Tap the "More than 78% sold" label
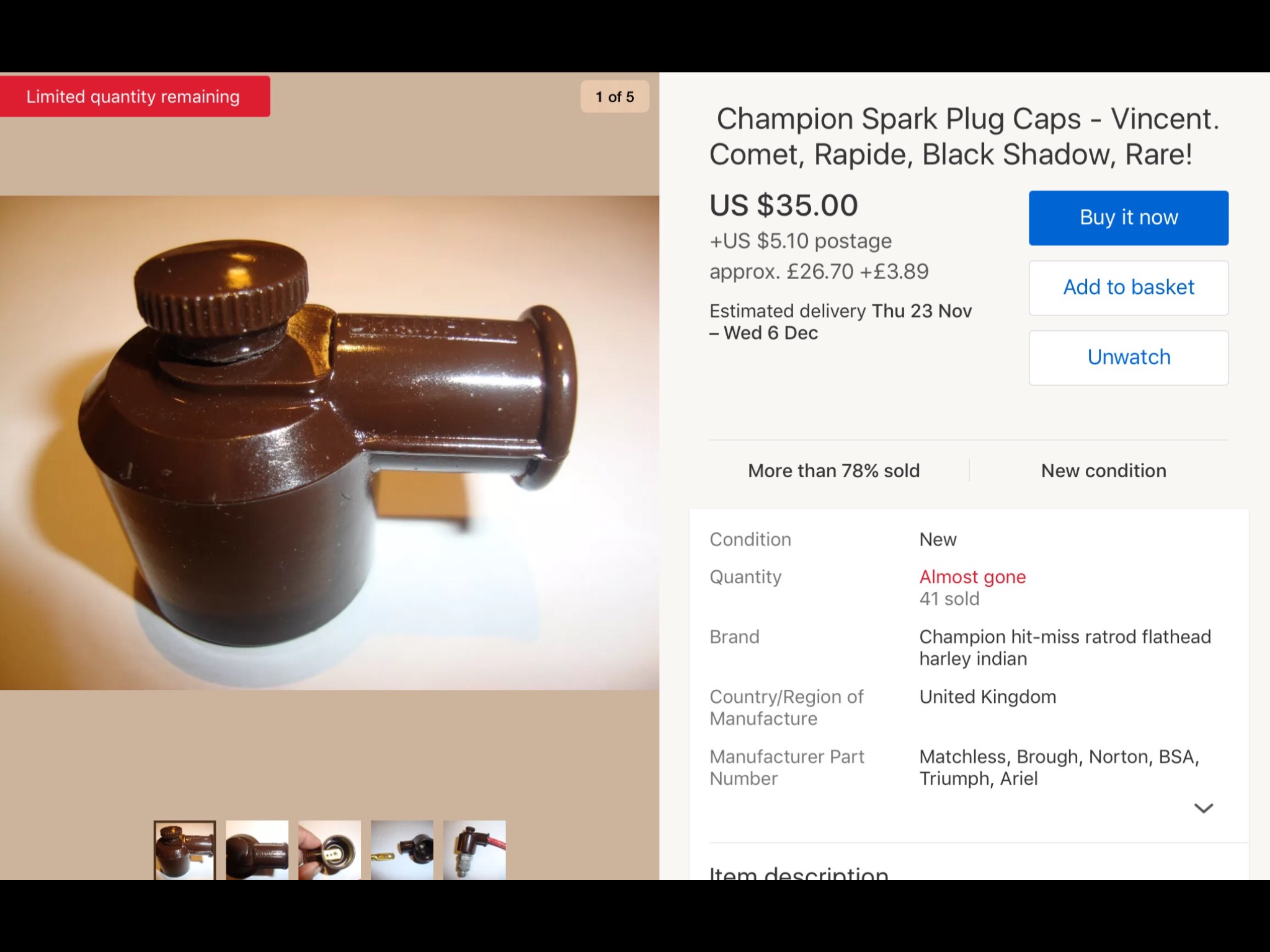Viewport: 1270px width, 952px height. (x=833, y=471)
